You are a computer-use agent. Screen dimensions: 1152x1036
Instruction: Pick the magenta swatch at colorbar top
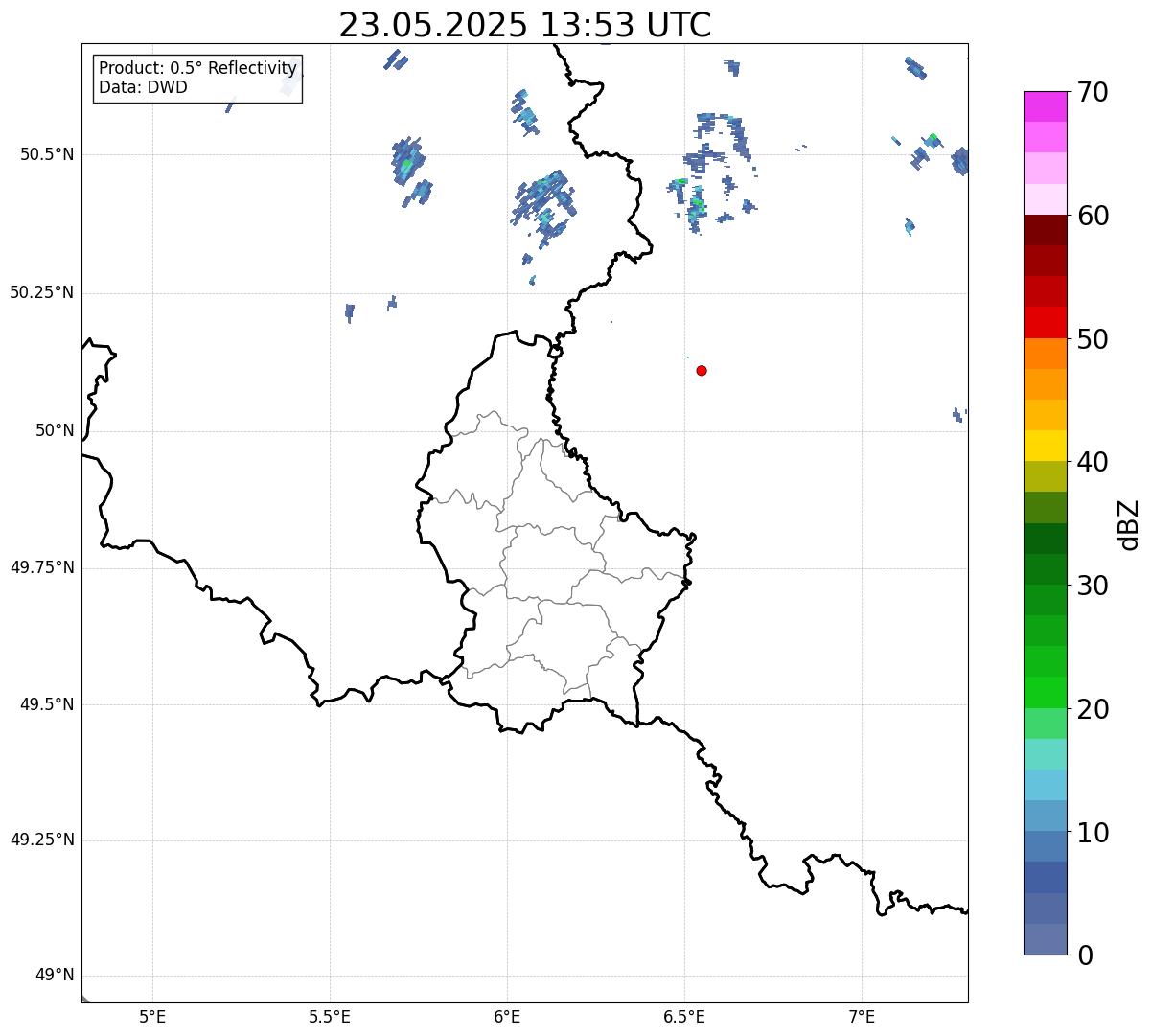[1046, 106]
